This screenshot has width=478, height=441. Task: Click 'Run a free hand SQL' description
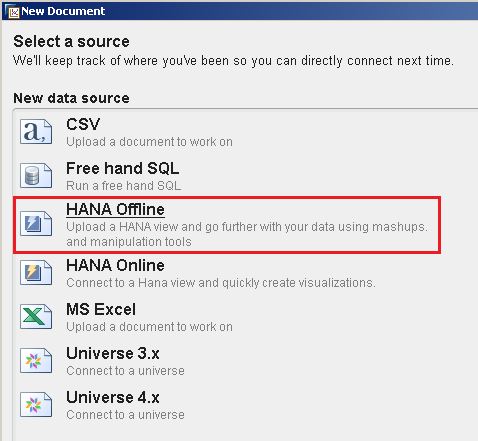124,186
